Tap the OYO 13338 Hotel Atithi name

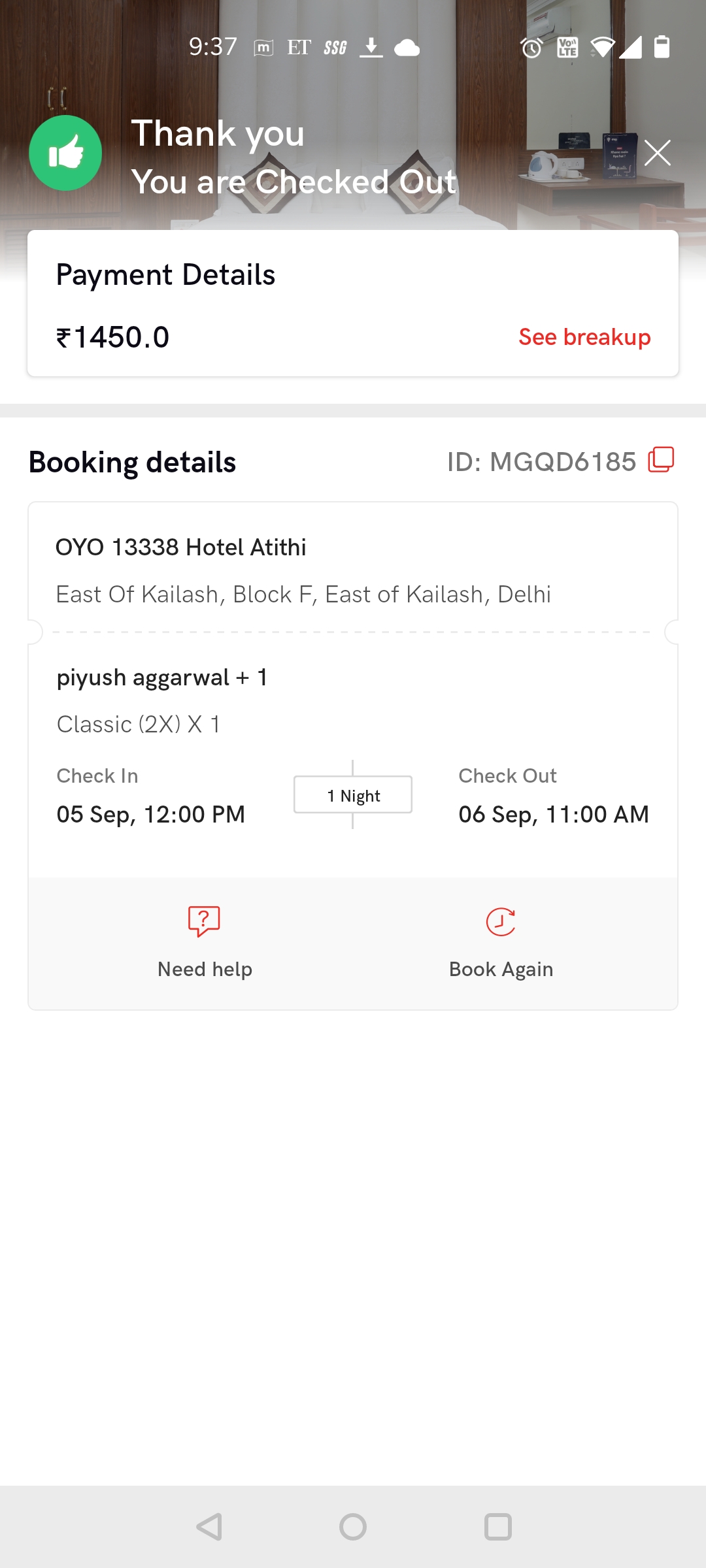tap(180, 547)
